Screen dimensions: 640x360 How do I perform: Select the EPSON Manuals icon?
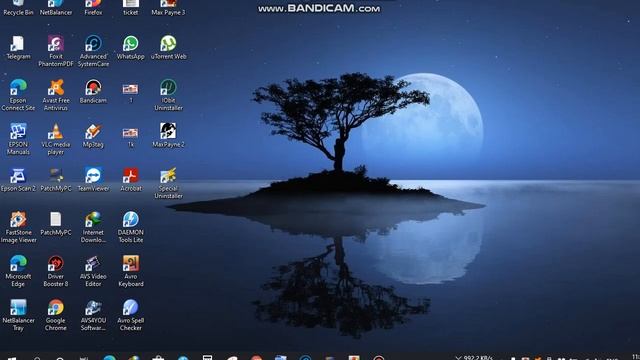(18, 131)
